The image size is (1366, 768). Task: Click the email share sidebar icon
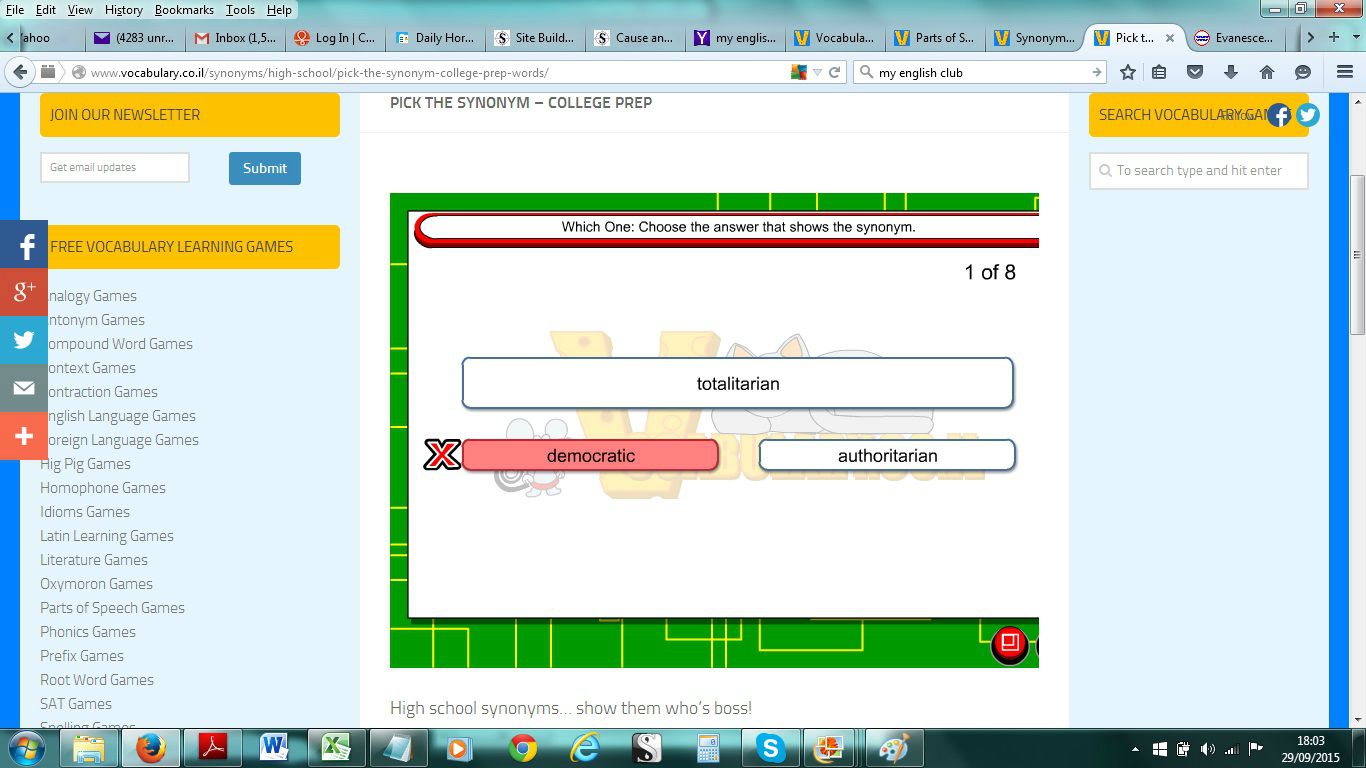pyautogui.click(x=24, y=388)
